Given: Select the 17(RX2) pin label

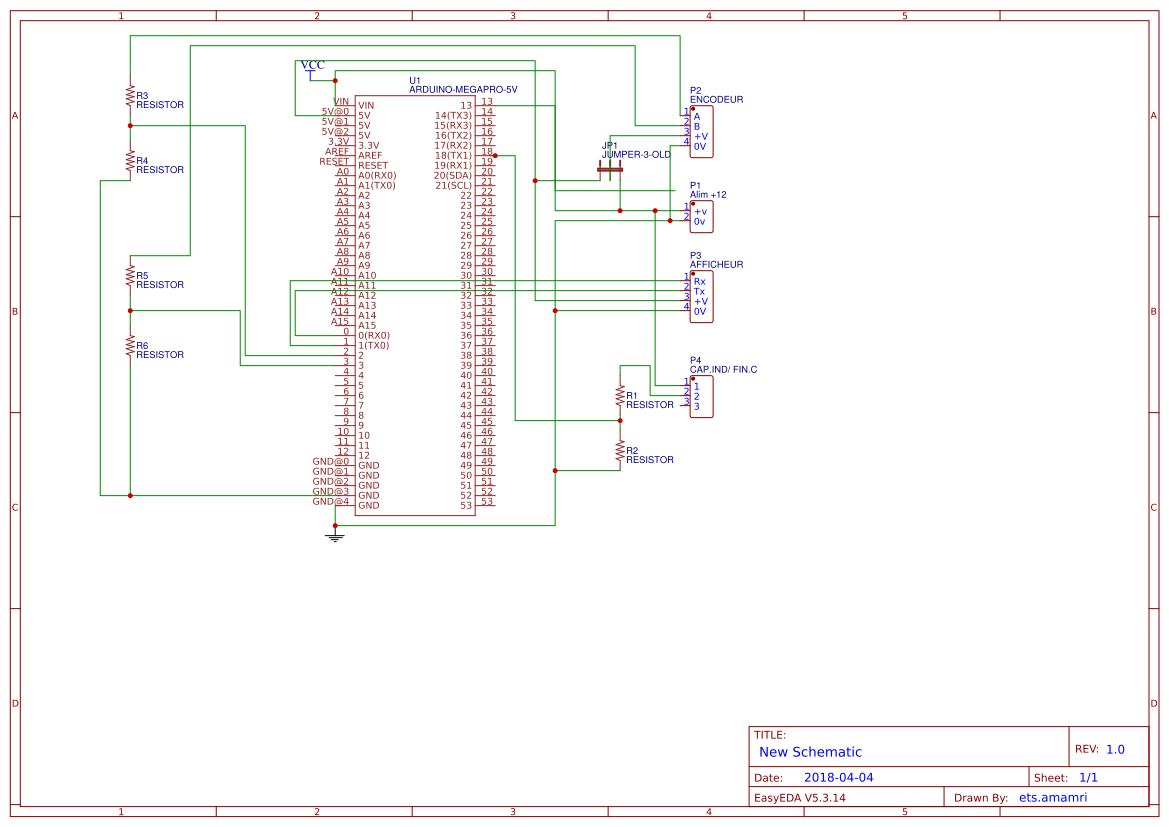Looking at the screenshot, I should 453,145.
